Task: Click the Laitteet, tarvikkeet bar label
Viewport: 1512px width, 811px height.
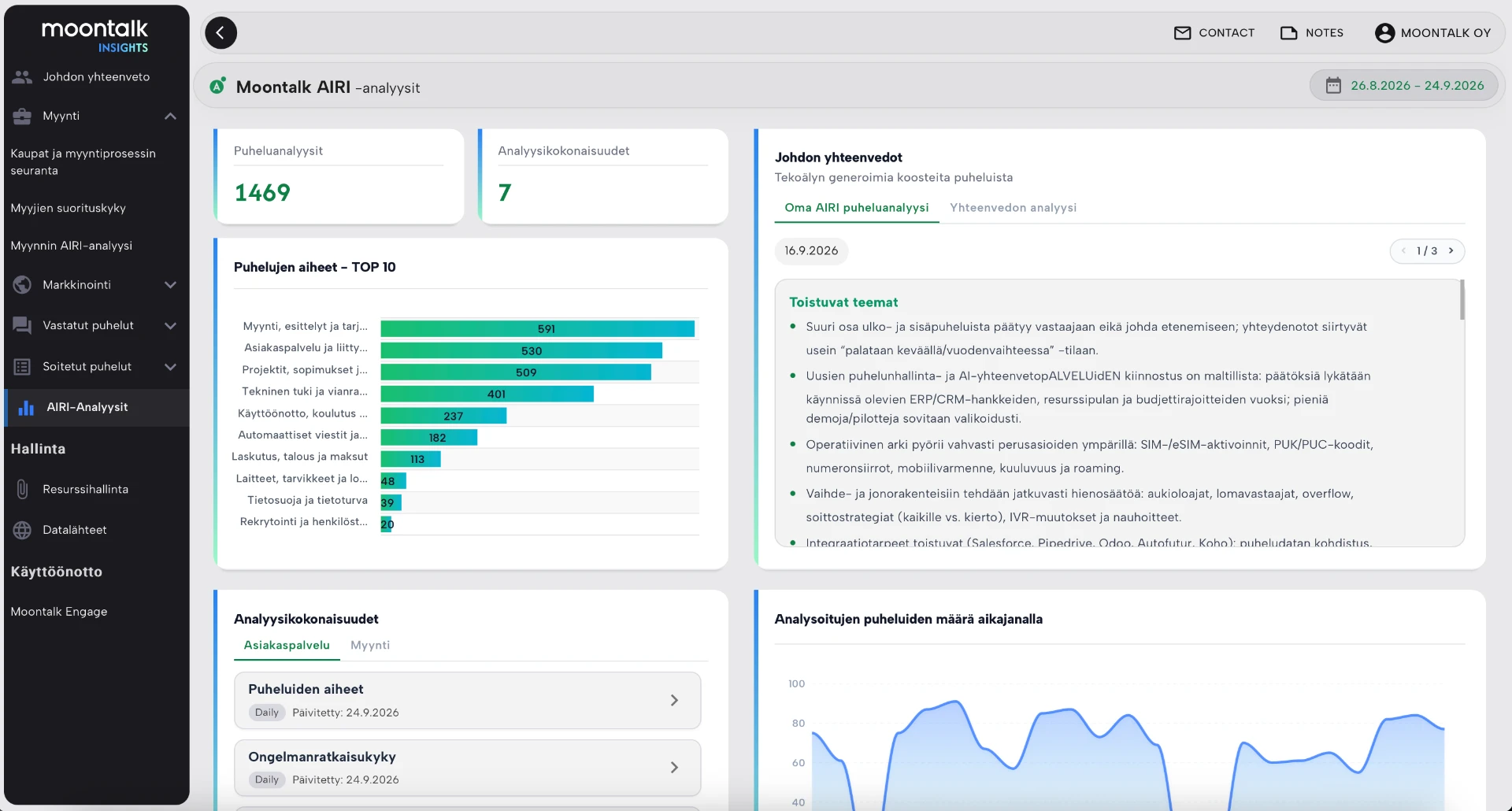Action: click(302, 479)
